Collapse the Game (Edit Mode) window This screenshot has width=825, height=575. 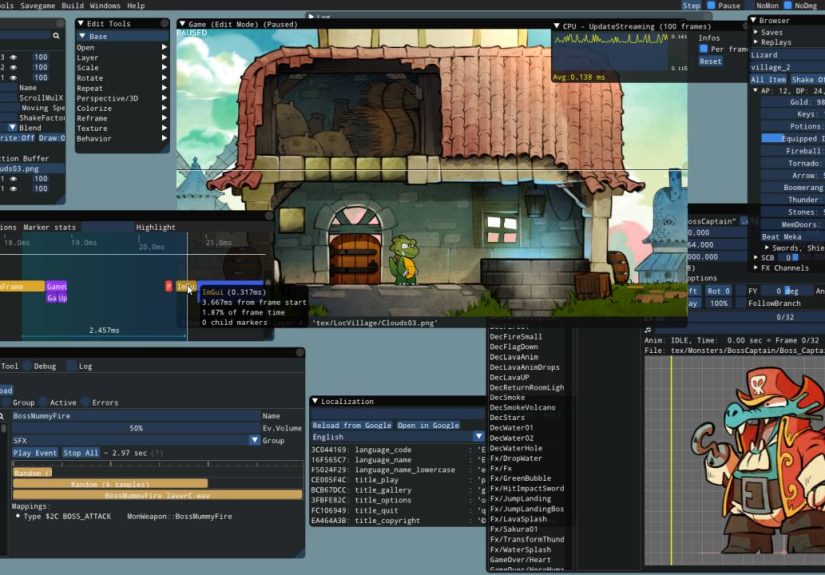pos(183,24)
